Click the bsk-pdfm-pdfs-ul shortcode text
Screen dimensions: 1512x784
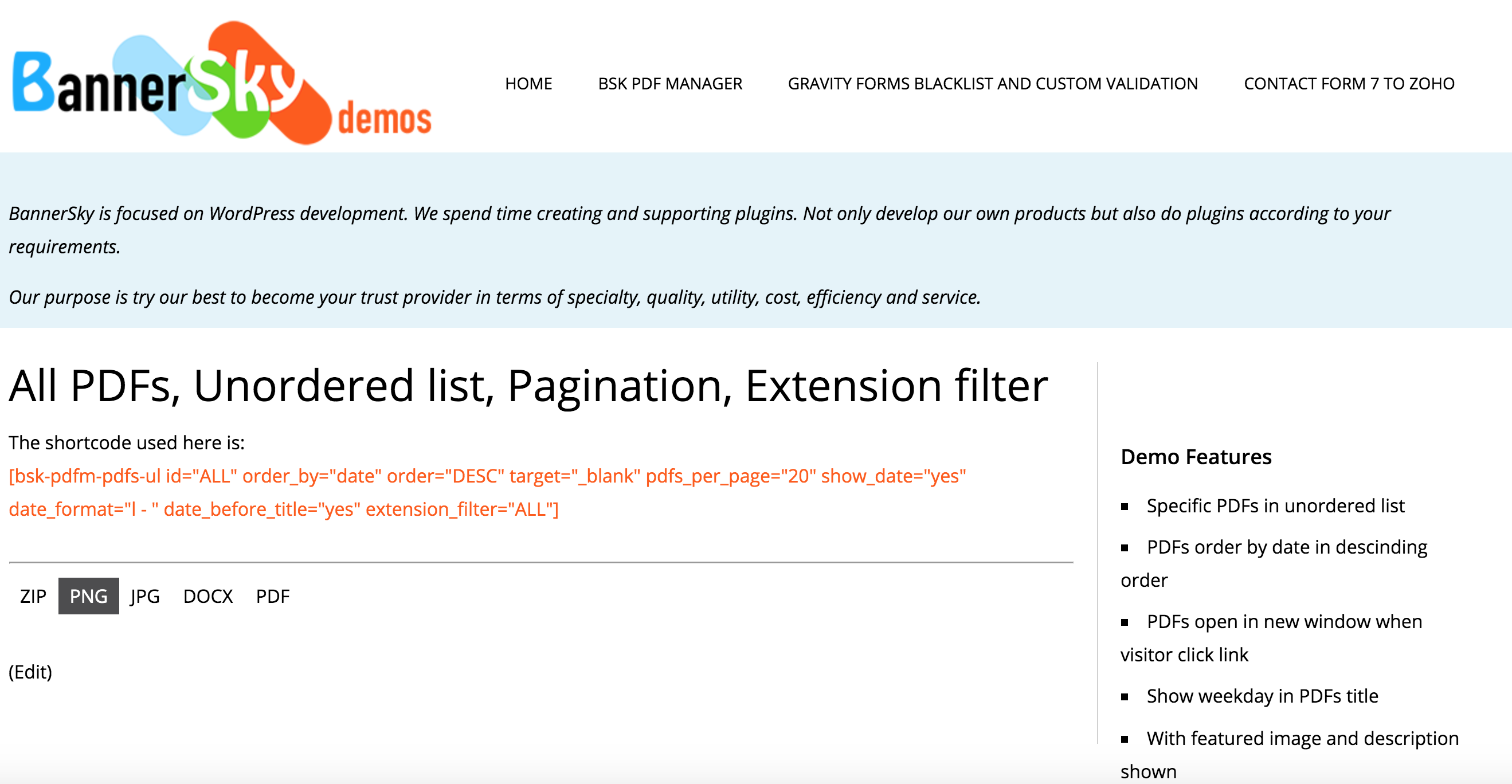point(487,476)
